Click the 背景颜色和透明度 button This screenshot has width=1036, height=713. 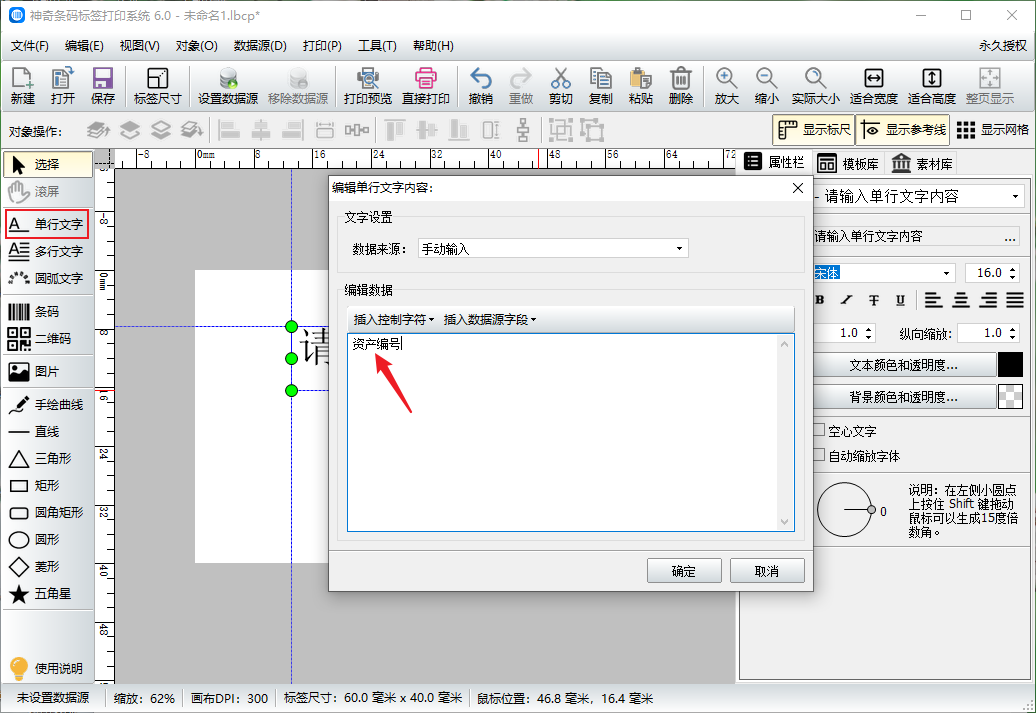coord(904,396)
